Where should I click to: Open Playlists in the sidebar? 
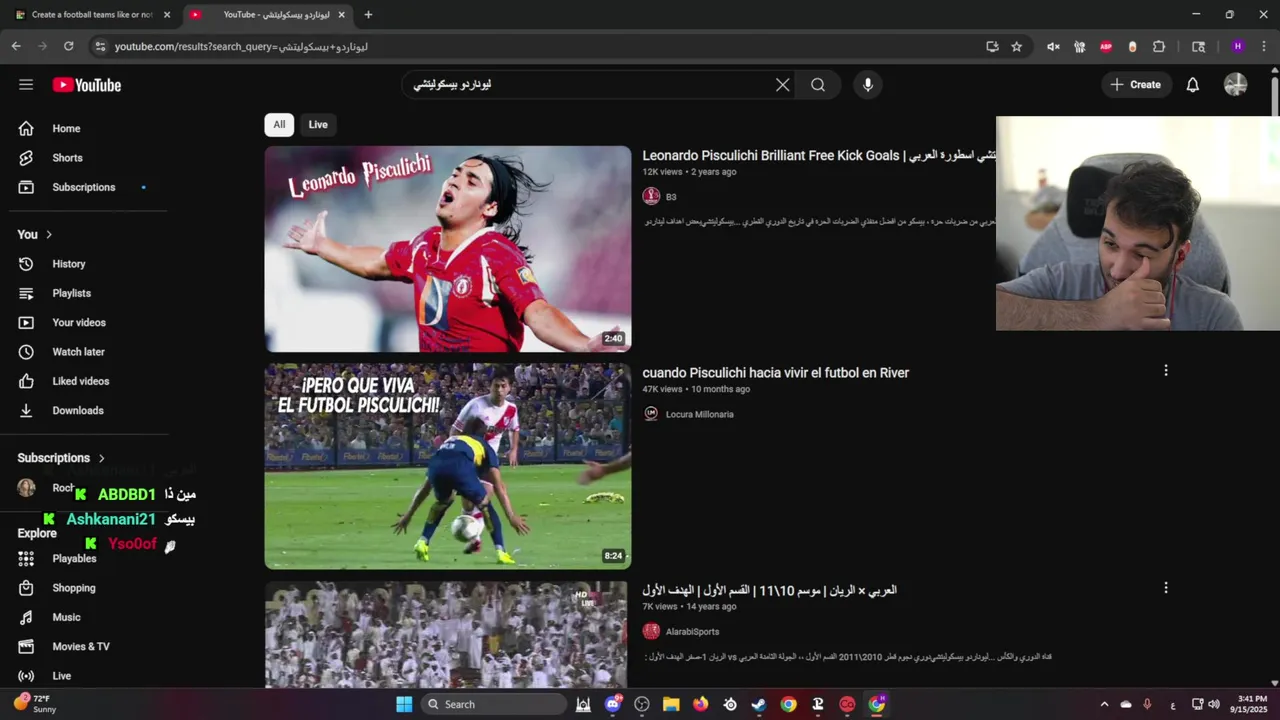[88, 293]
